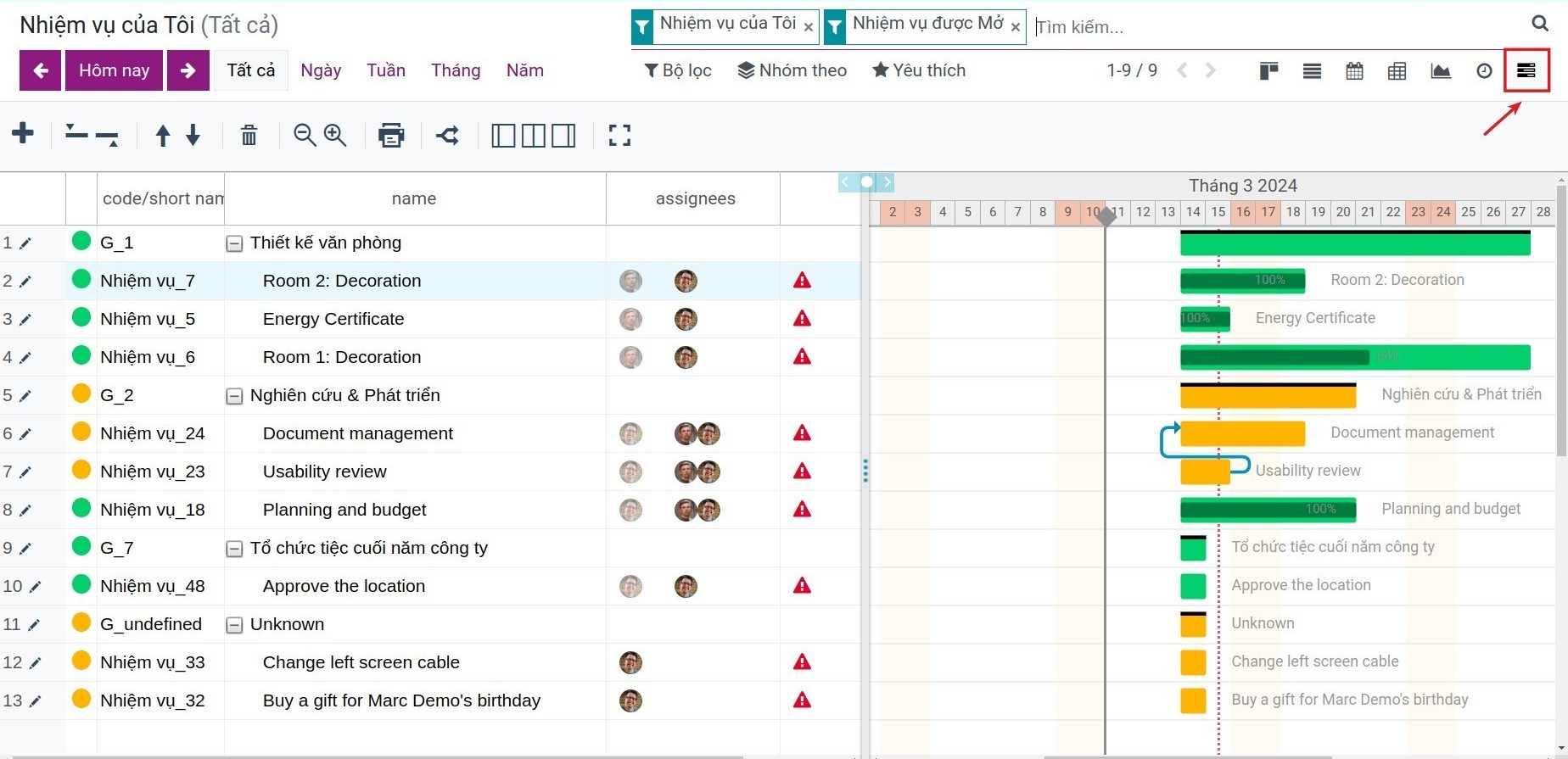This screenshot has width=1568, height=759.
Task: Click the zoom in magnifier
Action: [335, 135]
